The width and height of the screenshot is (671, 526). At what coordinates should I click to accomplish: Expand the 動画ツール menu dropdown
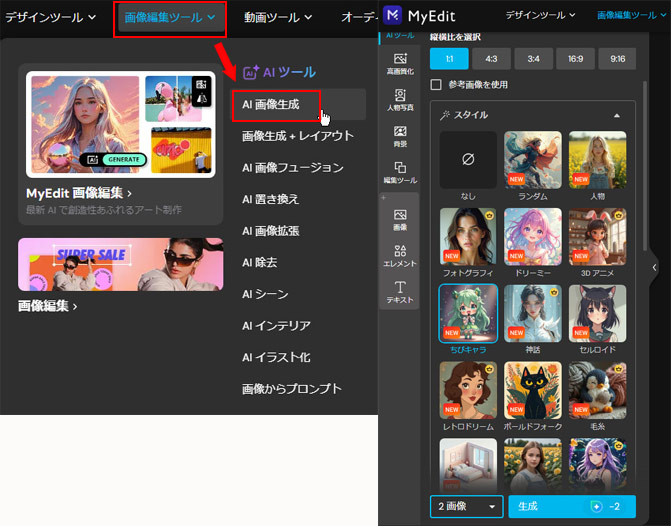(278, 17)
